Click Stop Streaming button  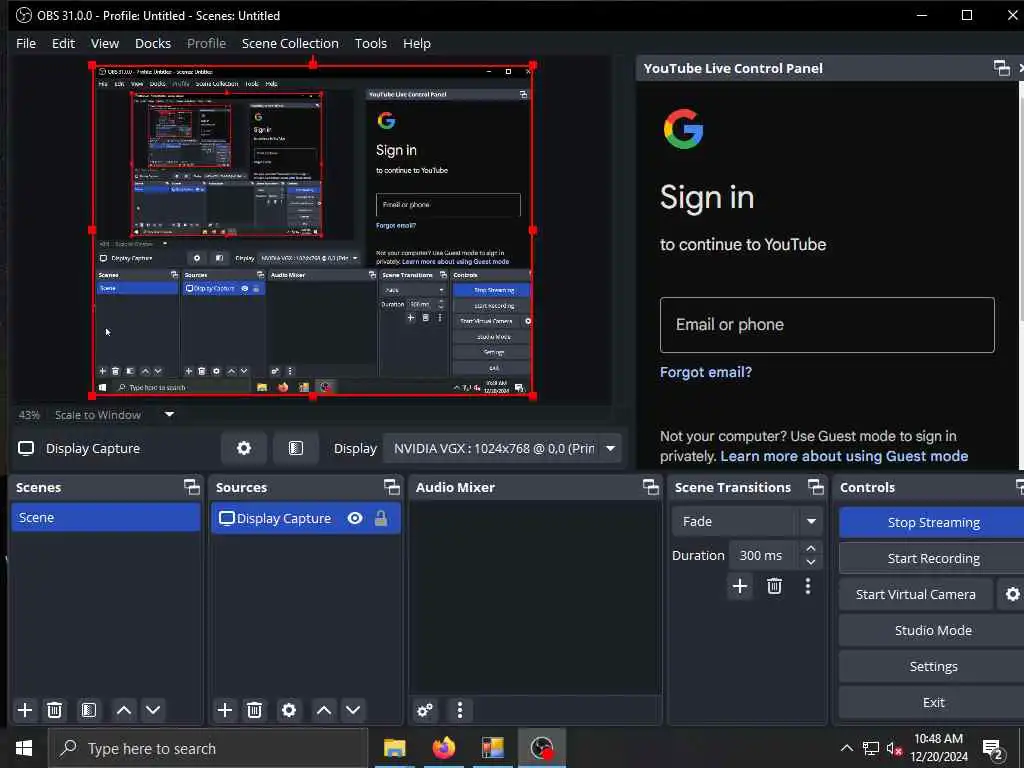(x=933, y=522)
